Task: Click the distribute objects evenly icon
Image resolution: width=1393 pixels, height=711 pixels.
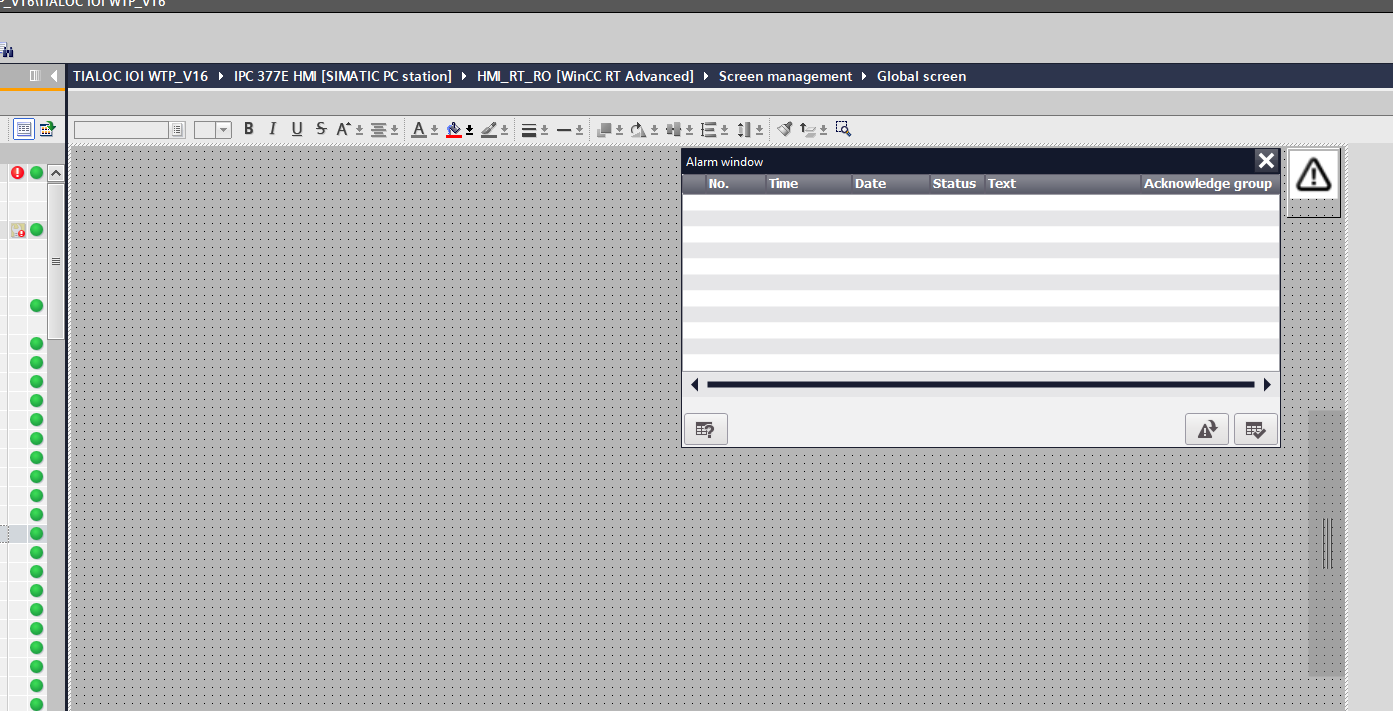Action: click(x=708, y=129)
